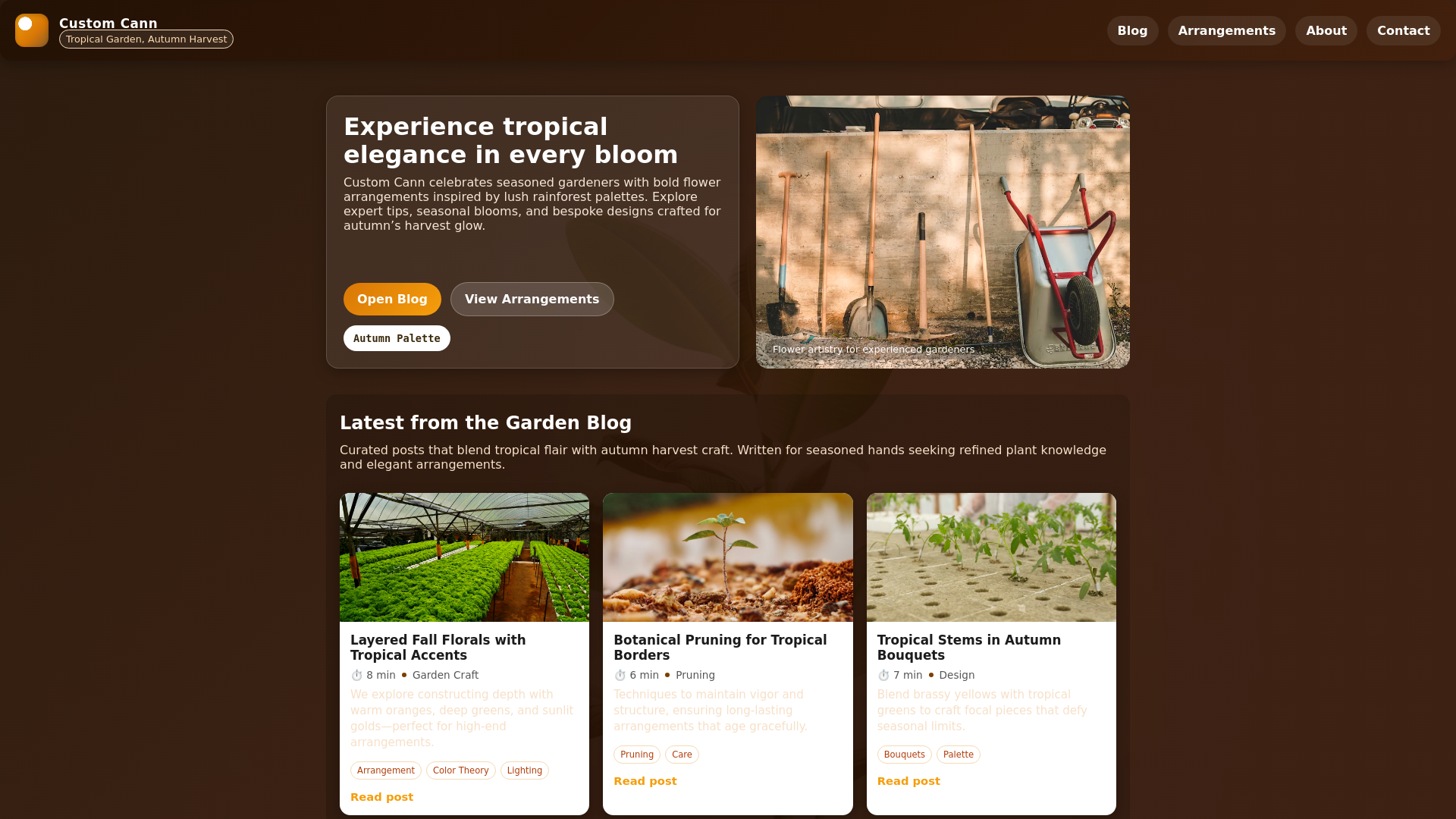Go to the Arrangements nav item
Image resolution: width=1456 pixels, height=819 pixels.
1226,30
